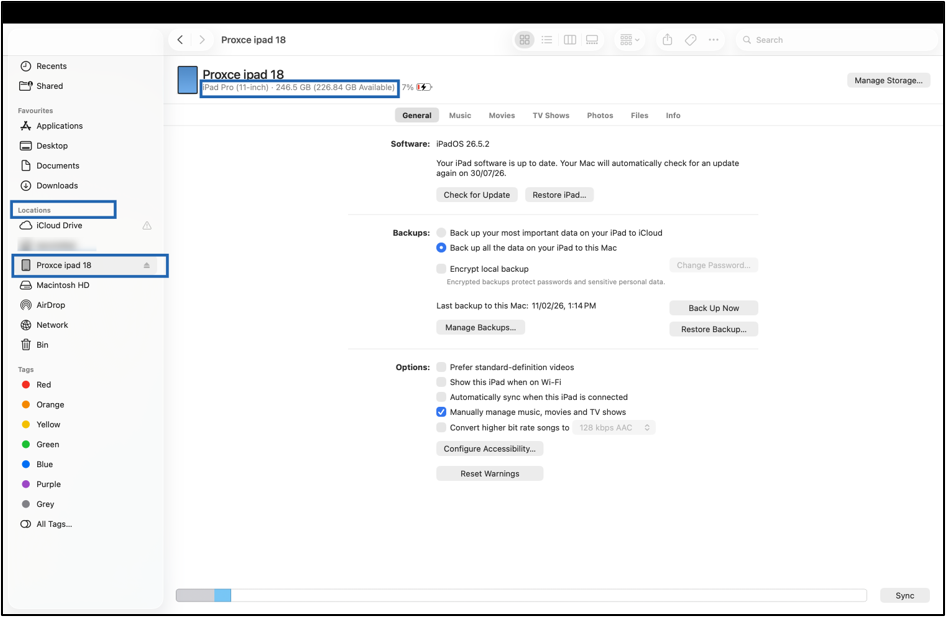This screenshot has width=946, height=617.
Task: Switch to the Files tab
Action: click(x=640, y=115)
